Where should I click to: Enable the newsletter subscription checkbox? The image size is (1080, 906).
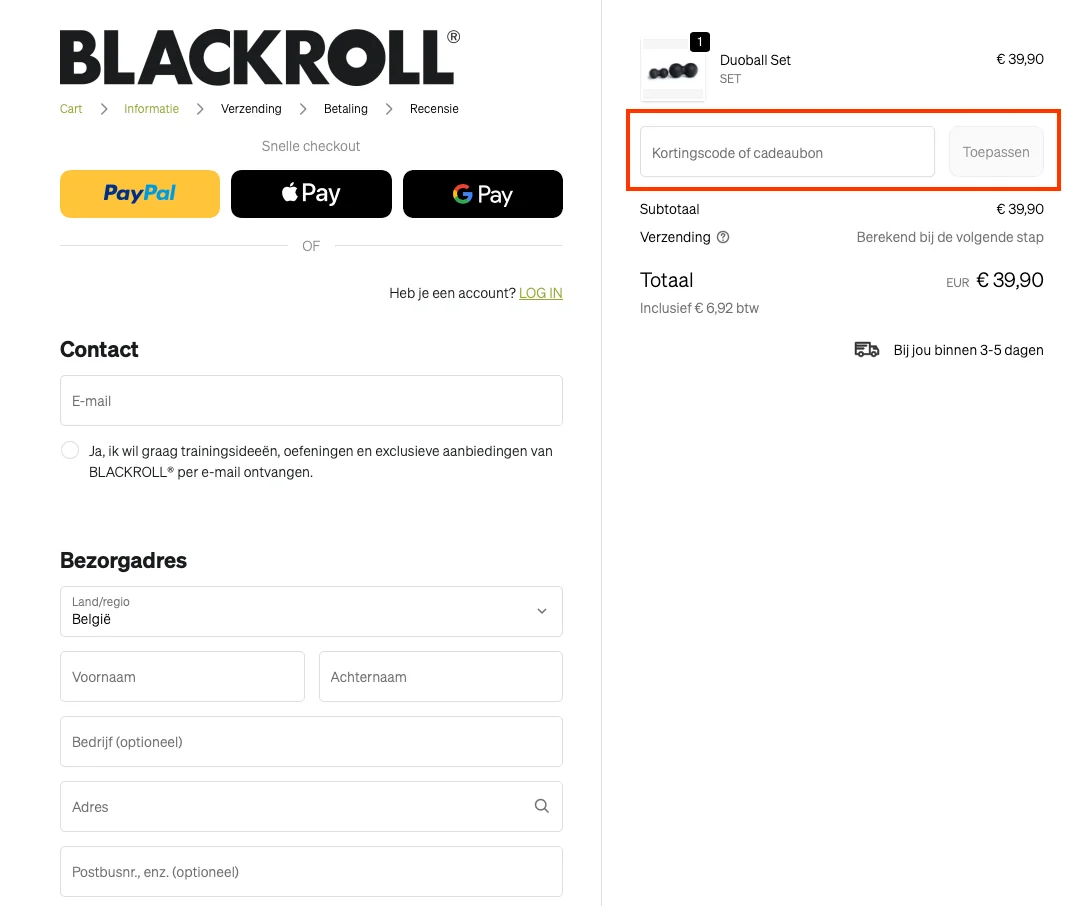69,450
